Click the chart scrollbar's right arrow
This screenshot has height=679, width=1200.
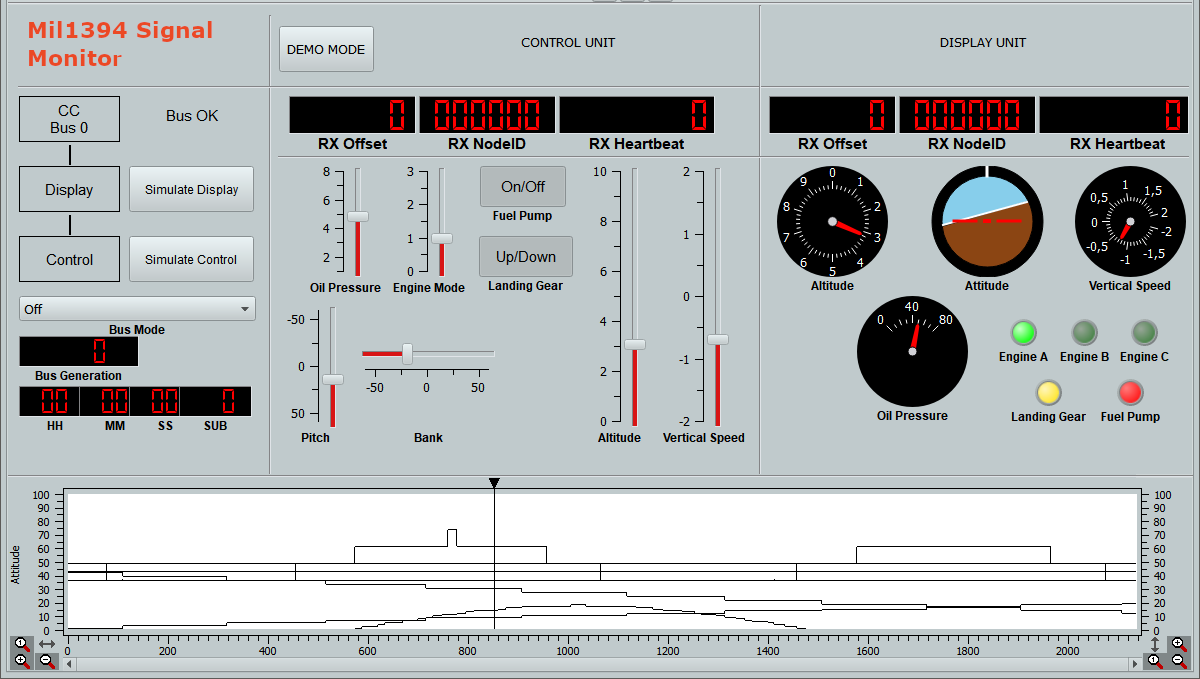click(x=1135, y=663)
